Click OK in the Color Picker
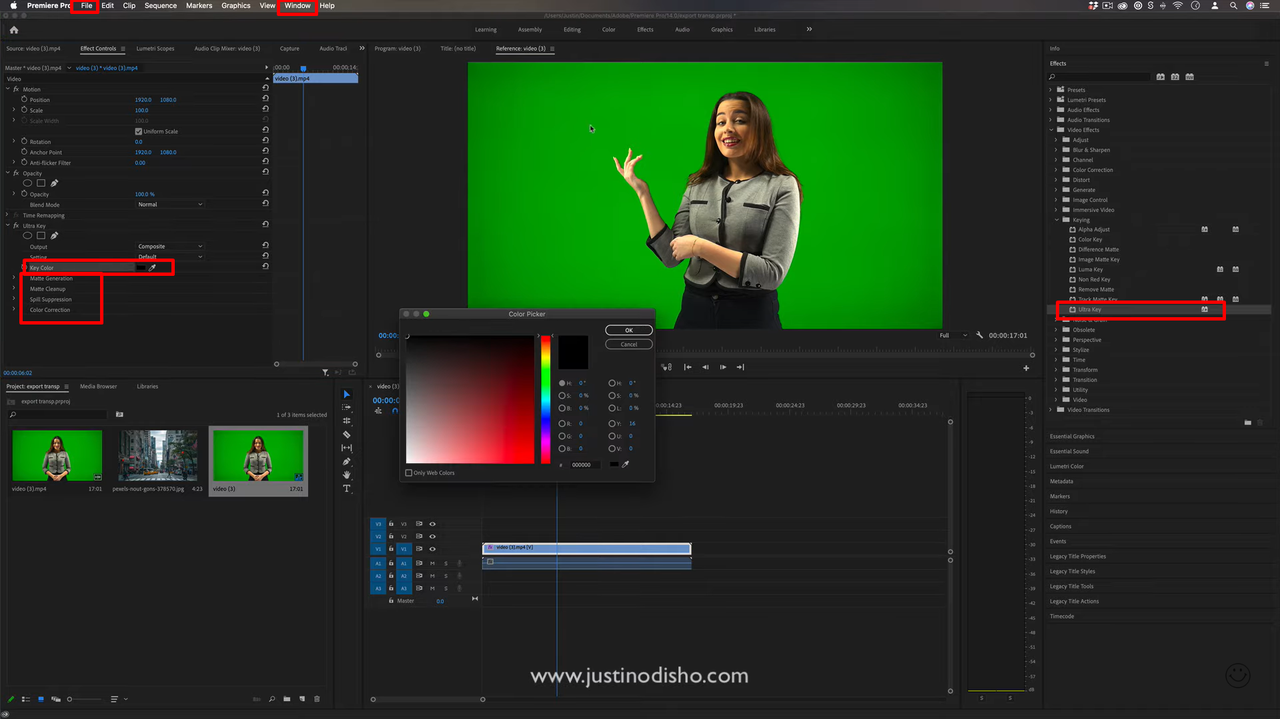1280x719 pixels. (629, 330)
